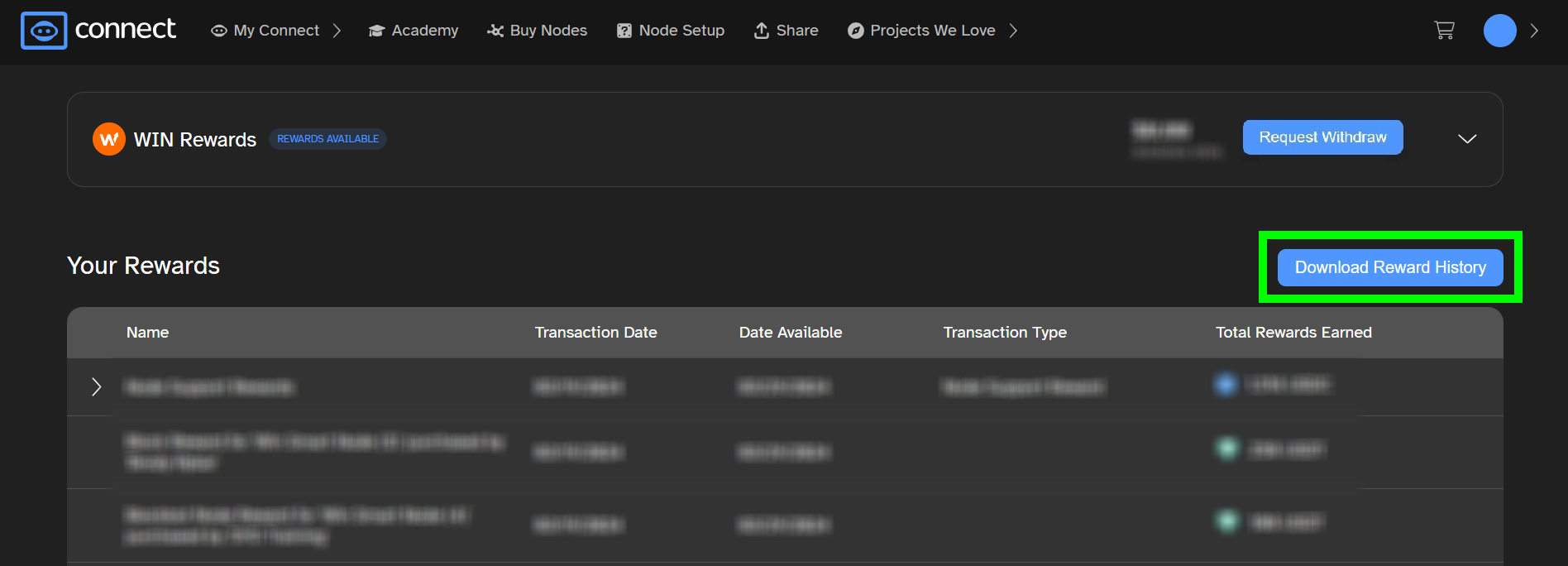Click Request Withdraw button

point(1322,137)
